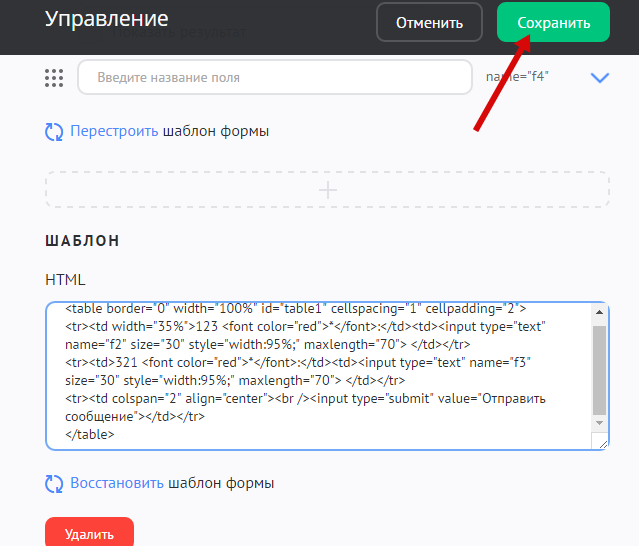Click the name="f4" field label

[x=517, y=77]
